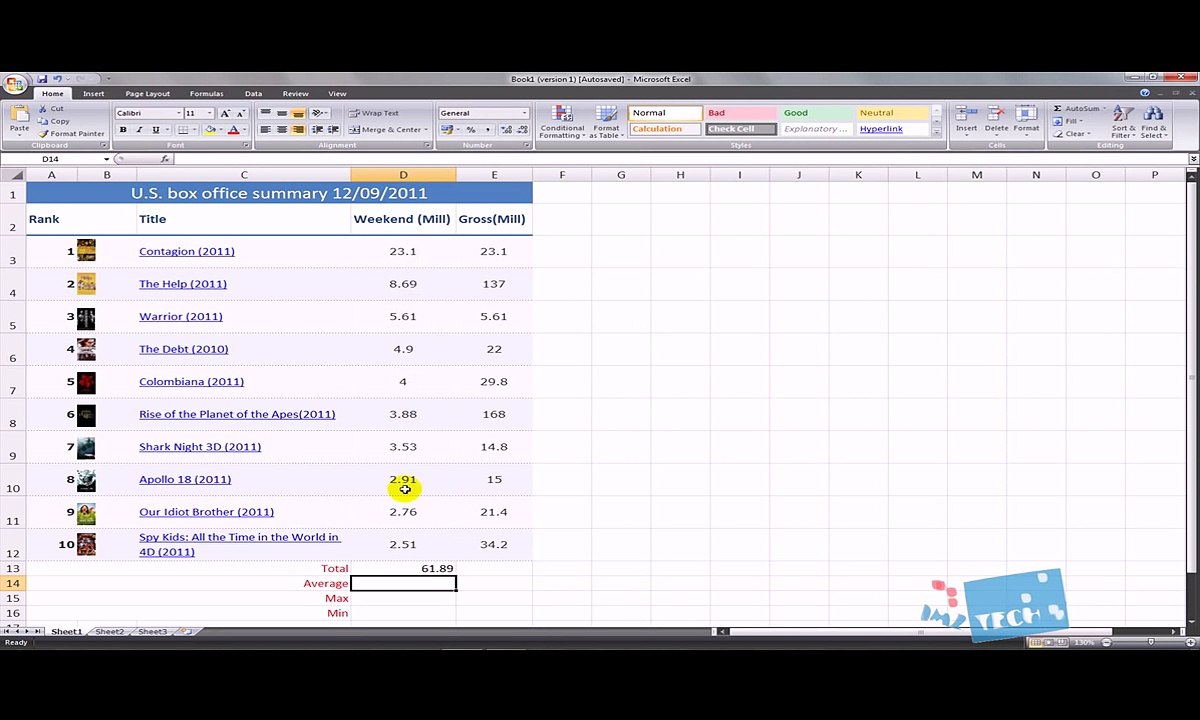Open the Excel Help question mark
This screenshot has width=1200, height=720.
pyautogui.click(x=1145, y=93)
